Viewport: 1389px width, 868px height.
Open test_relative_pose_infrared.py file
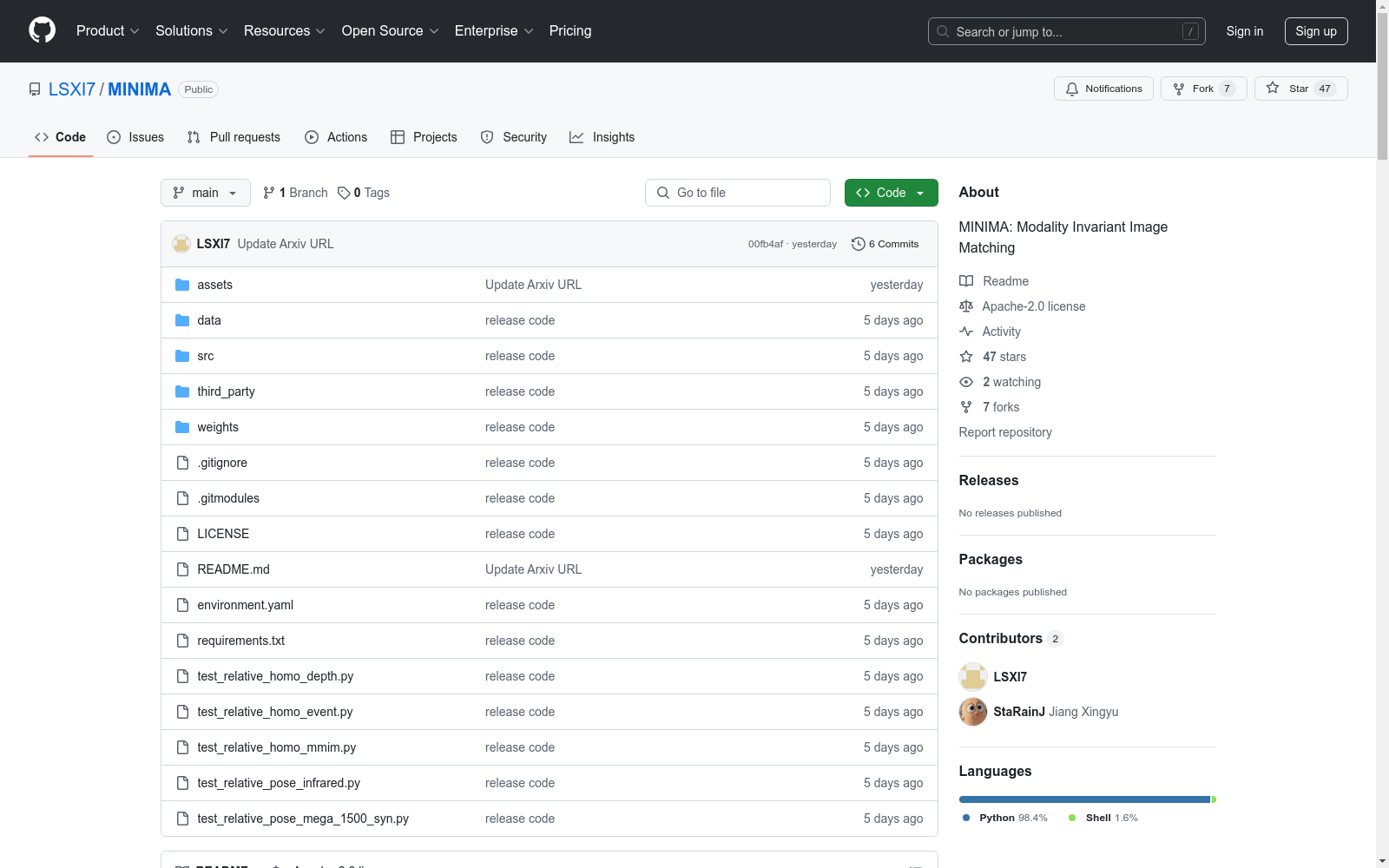279,783
